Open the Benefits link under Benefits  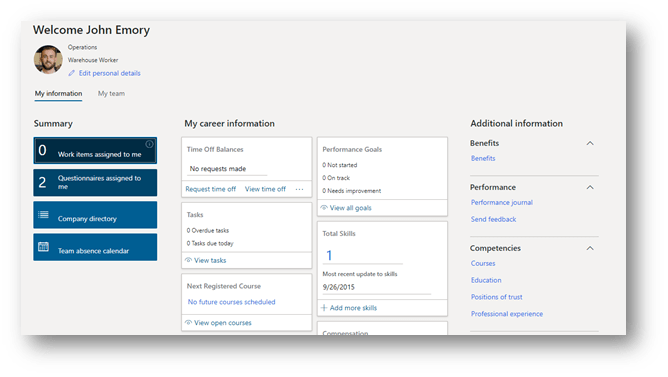tap(483, 158)
